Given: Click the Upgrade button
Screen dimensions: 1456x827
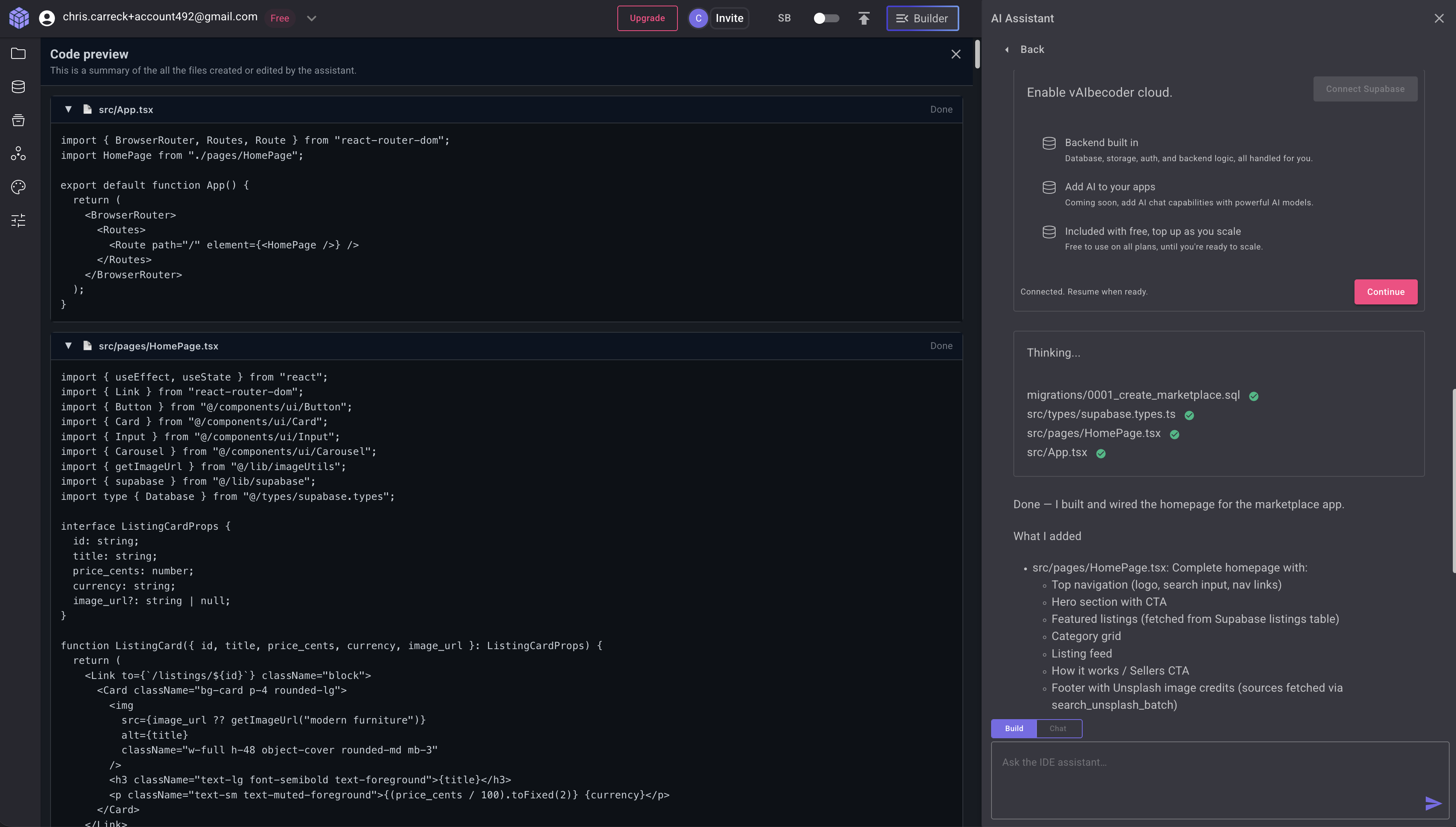Looking at the screenshot, I should pyautogui.click(x=647, y=18).
